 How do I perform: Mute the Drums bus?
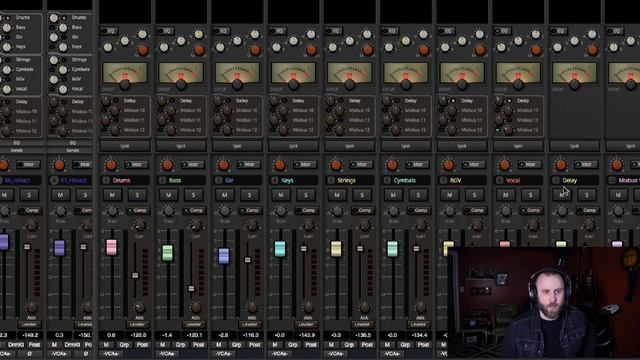tap(112, 195)
